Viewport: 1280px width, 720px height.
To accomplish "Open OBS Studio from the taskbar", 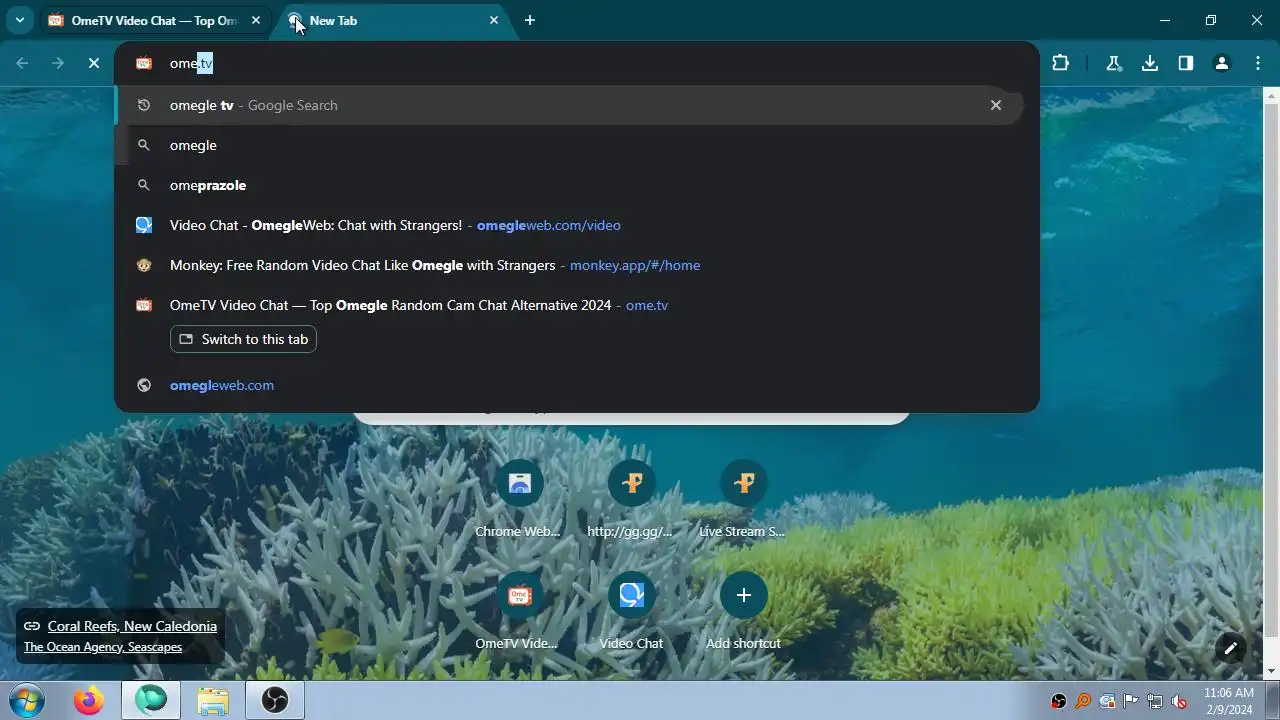I will (275, 701).
